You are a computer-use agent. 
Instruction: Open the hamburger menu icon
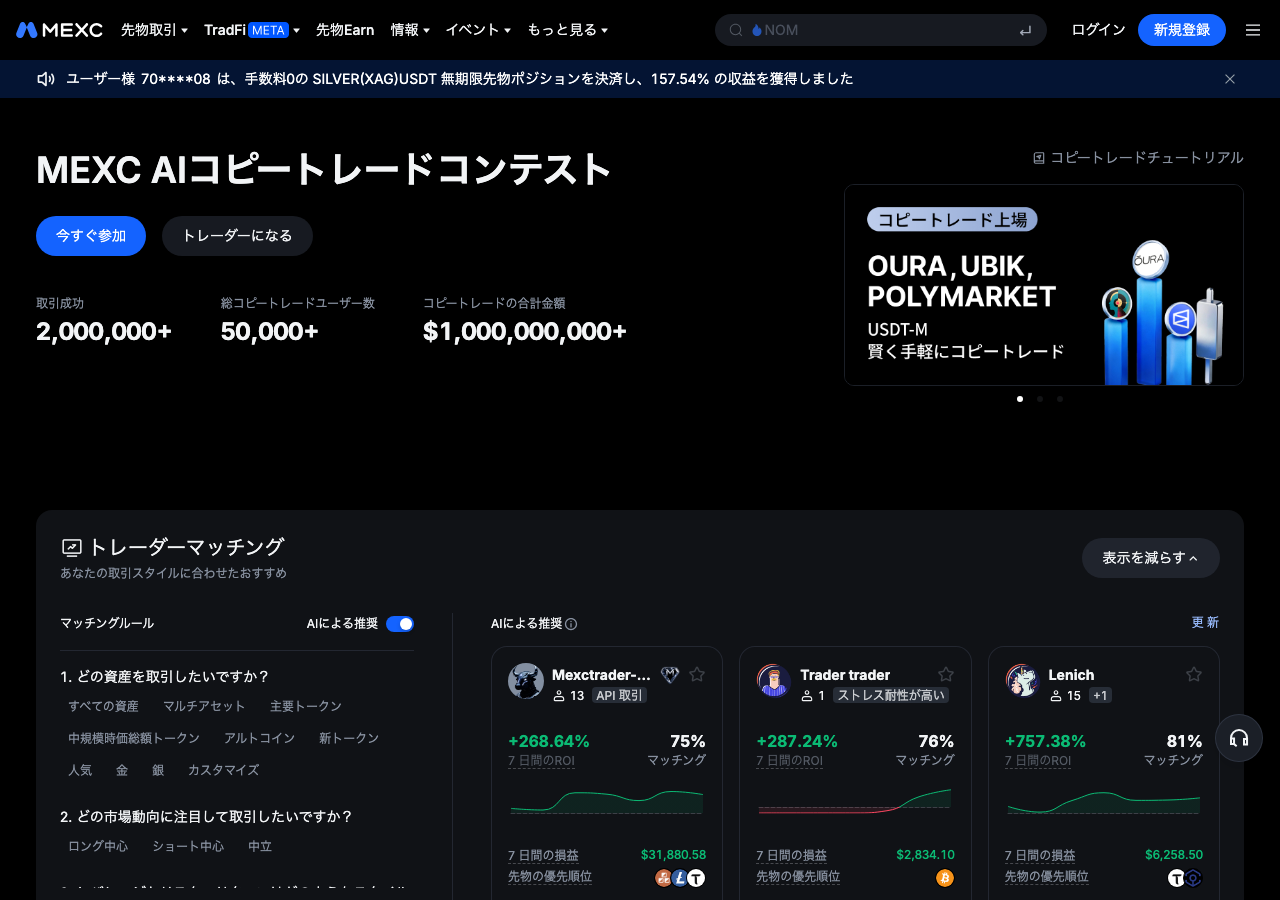pyautogui.click(x=1253, y=30)
